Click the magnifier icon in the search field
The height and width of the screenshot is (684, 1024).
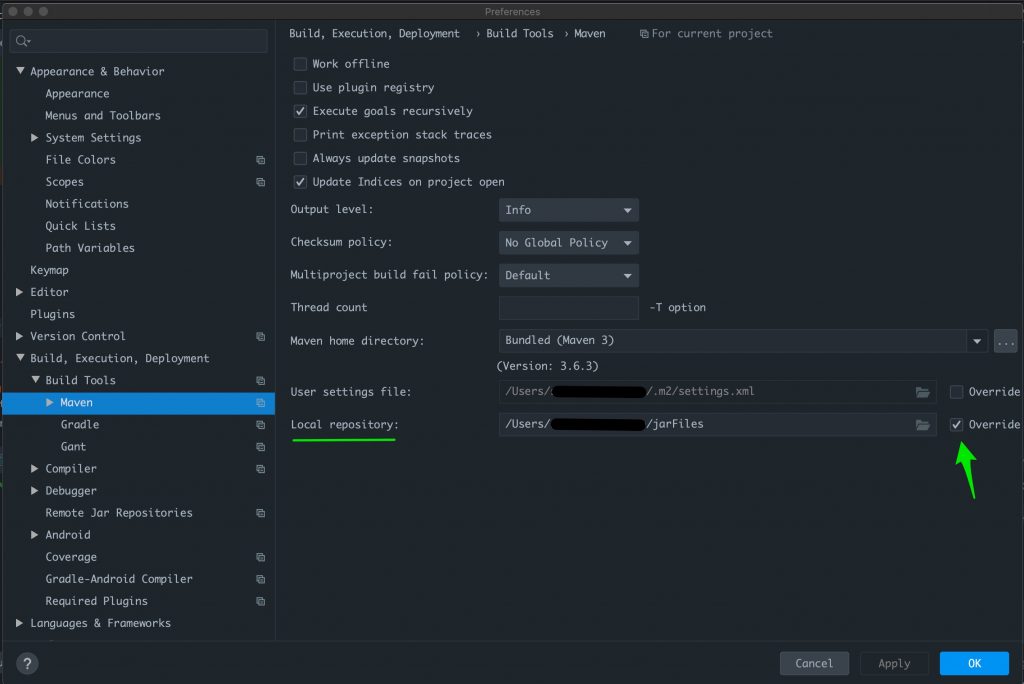tap(22, 41)
